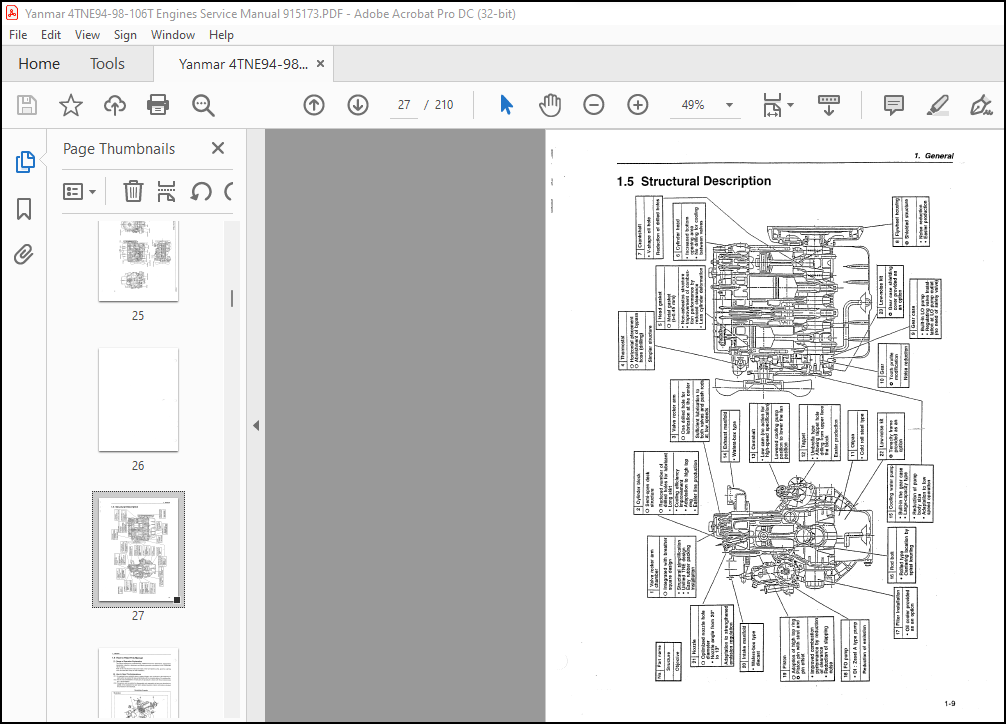This screenshot has width=1006, height=724.
Task: Open thumbnail options dropdown menu
Action: click(80, 191)
